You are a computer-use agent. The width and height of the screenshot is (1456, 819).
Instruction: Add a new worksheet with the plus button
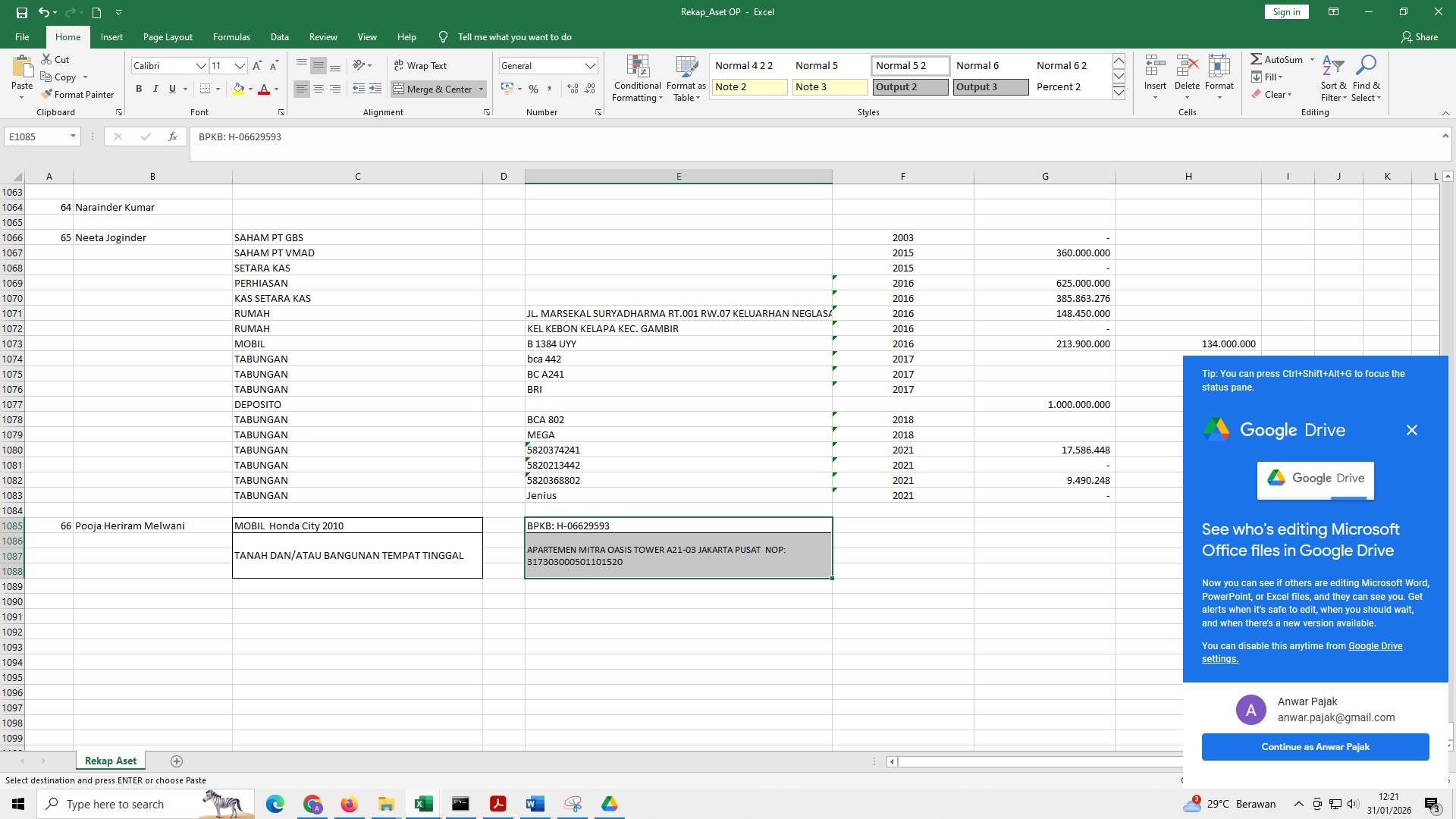177,761
